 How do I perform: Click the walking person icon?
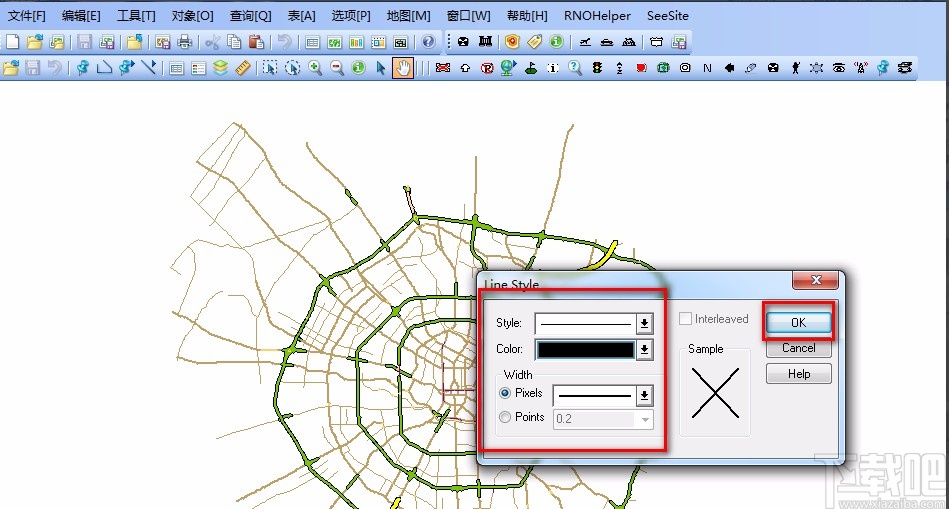coord(795,68)
